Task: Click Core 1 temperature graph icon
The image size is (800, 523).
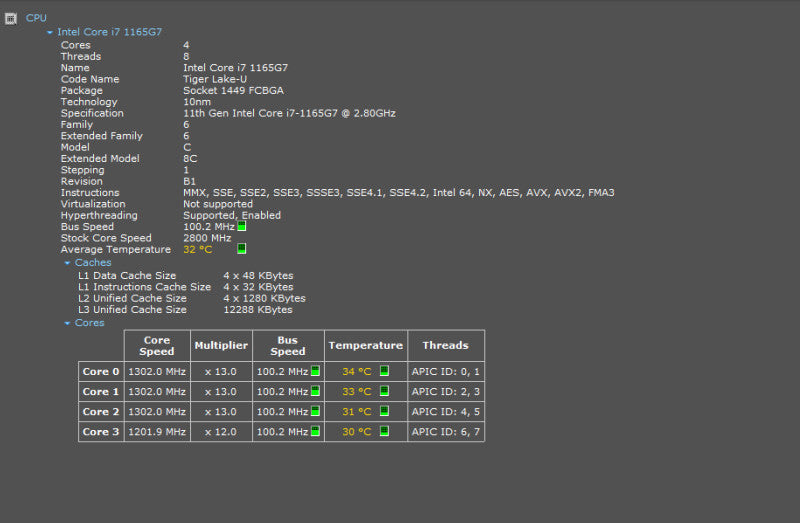Action: click(384, 391)
